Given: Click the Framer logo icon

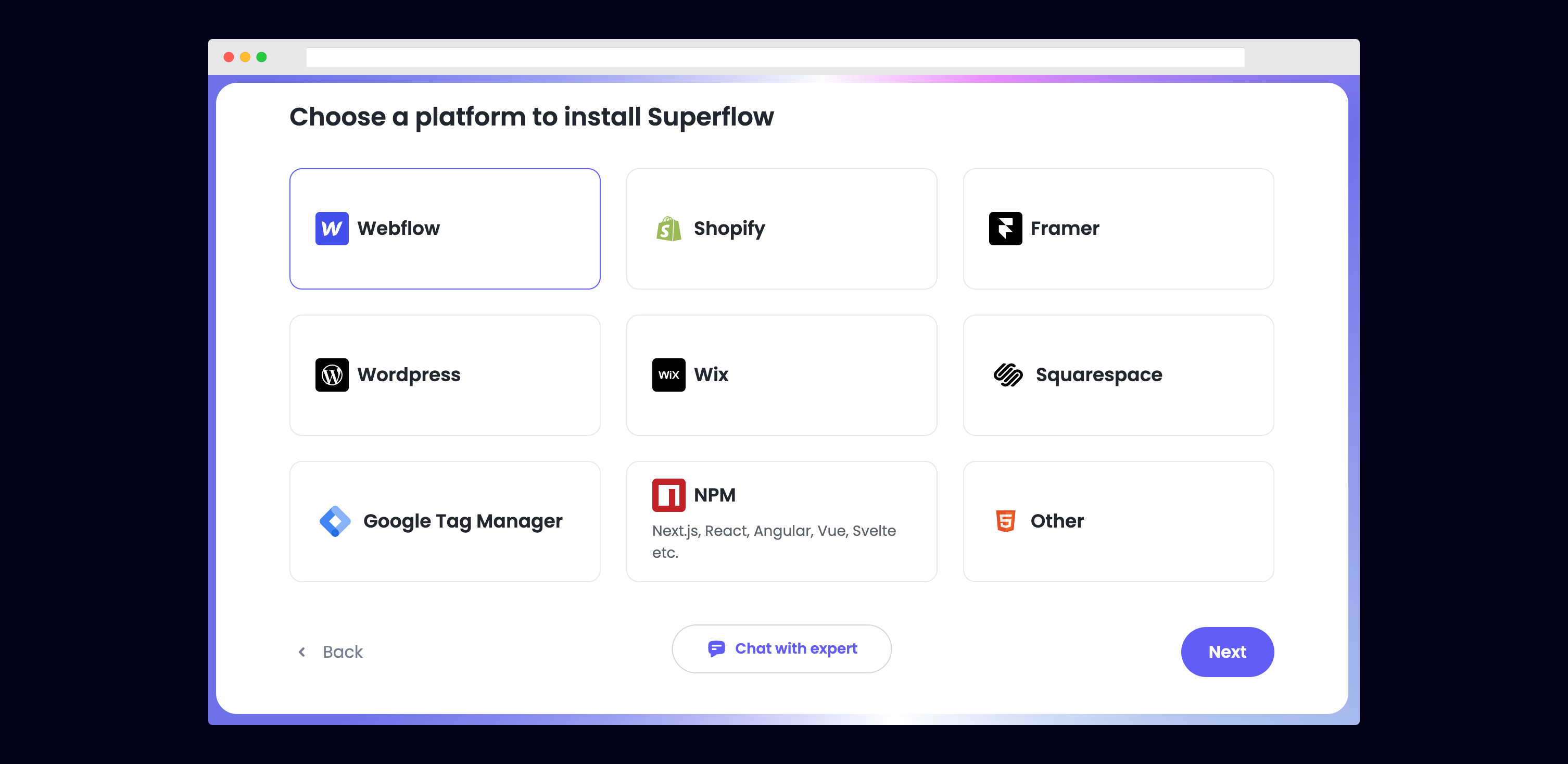Looking at the screenshot, I should point(1005,228).
